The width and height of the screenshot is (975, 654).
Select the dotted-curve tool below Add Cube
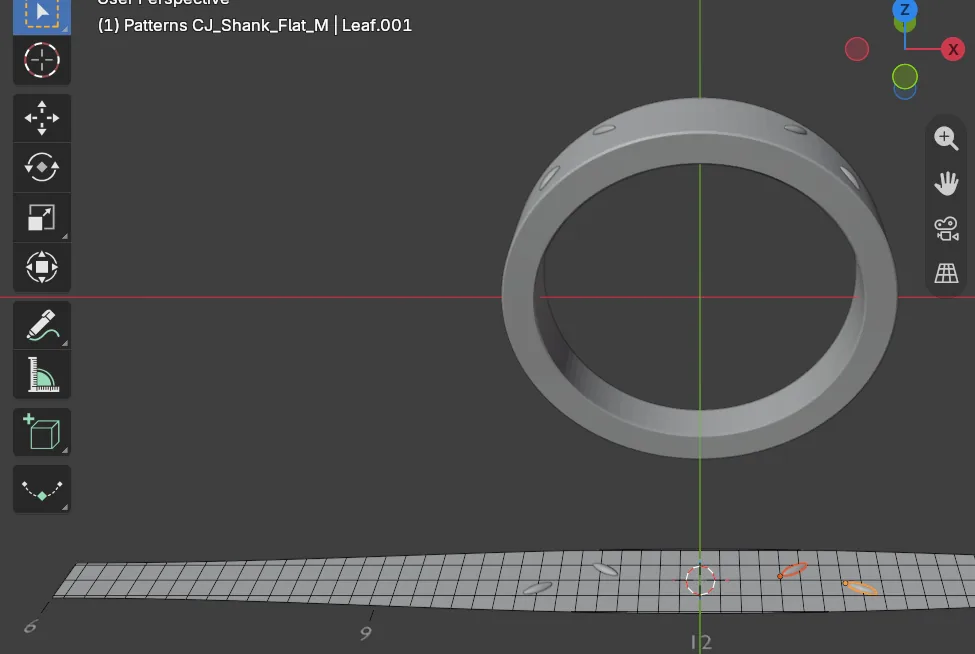click(42, 489)
